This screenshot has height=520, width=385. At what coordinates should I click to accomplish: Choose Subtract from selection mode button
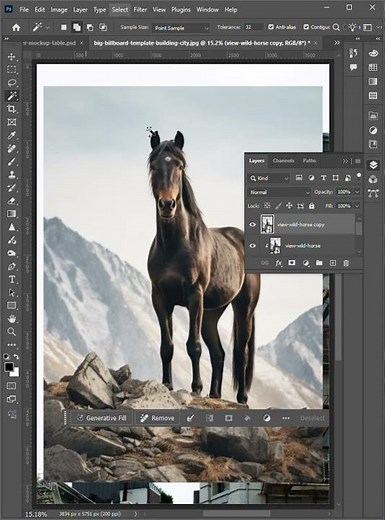pos(90,27)
